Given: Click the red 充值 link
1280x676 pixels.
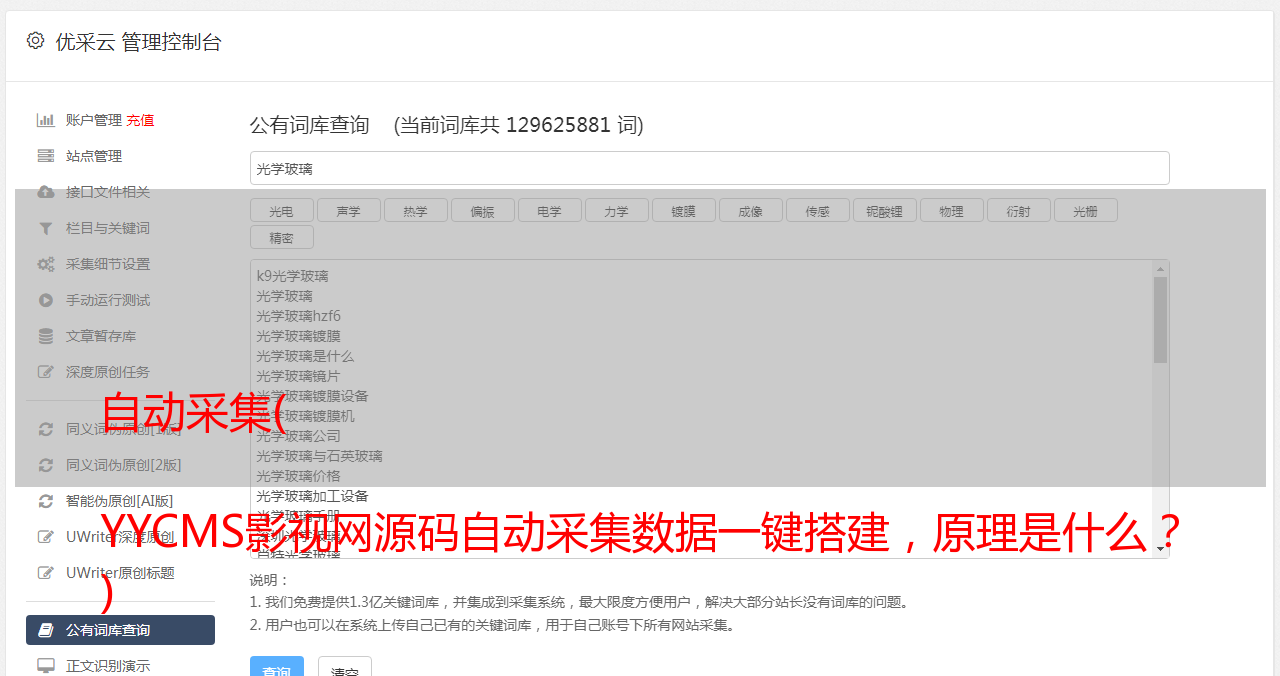Looking at the screenshot, I should pos(140,120).
